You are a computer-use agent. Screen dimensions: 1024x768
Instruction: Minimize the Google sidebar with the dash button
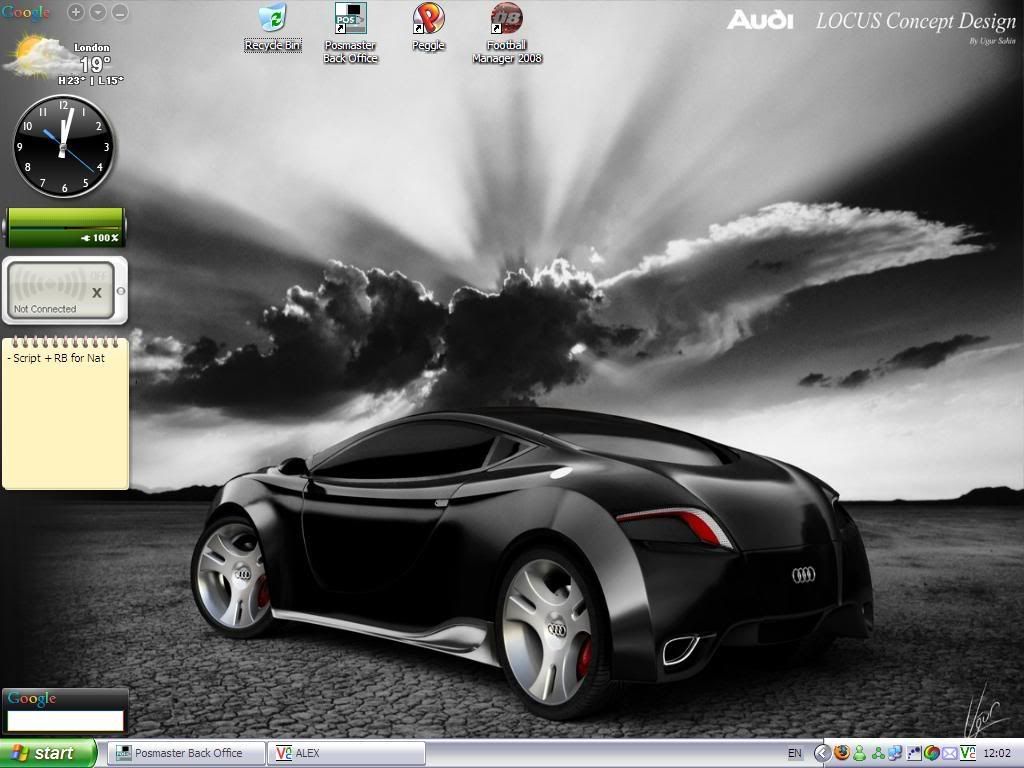(120, 12)
